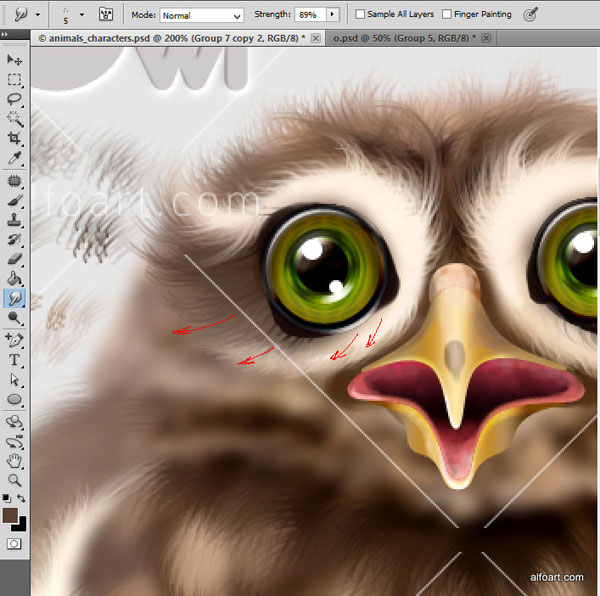Select the Paint Bucket tool
The height and width of the screenshot is (596, 600).
(x=15, y=279)
